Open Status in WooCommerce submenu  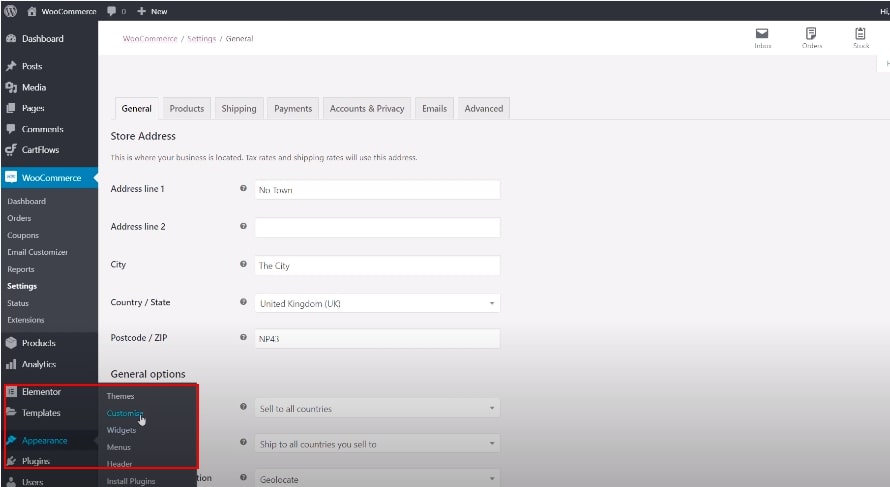coord(18,303)
